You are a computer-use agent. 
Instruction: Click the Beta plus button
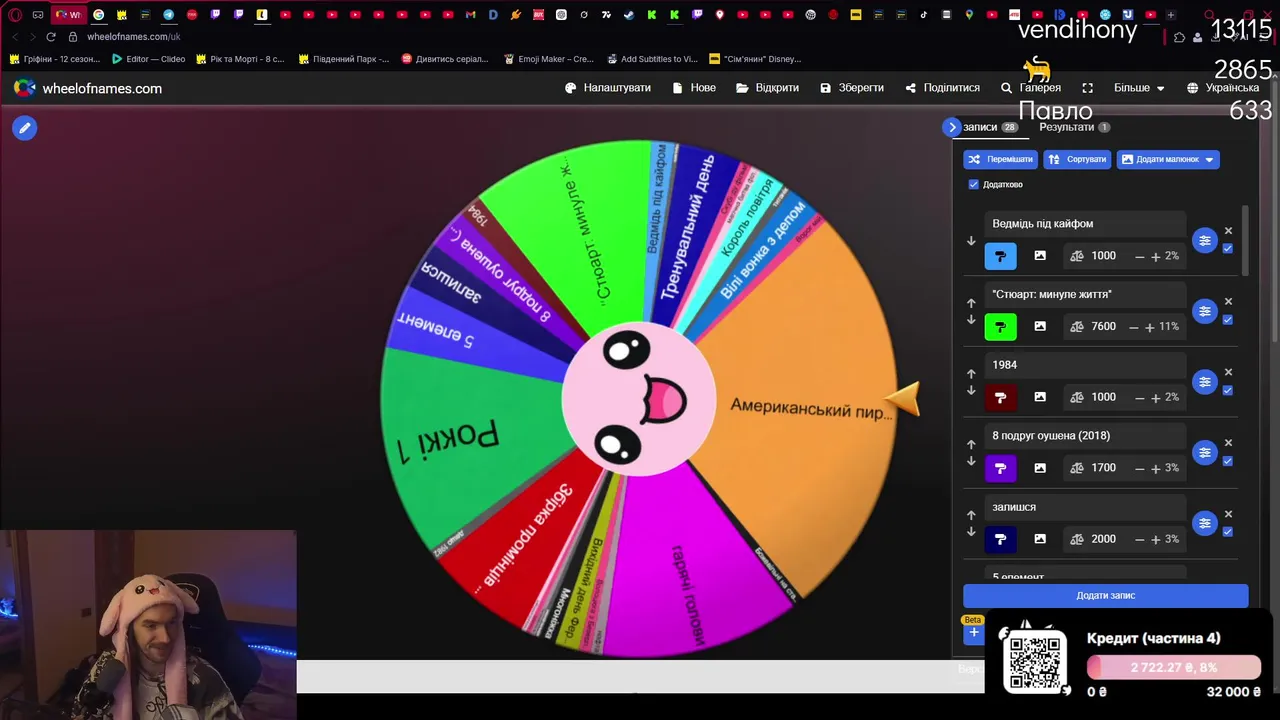[973, 633]
